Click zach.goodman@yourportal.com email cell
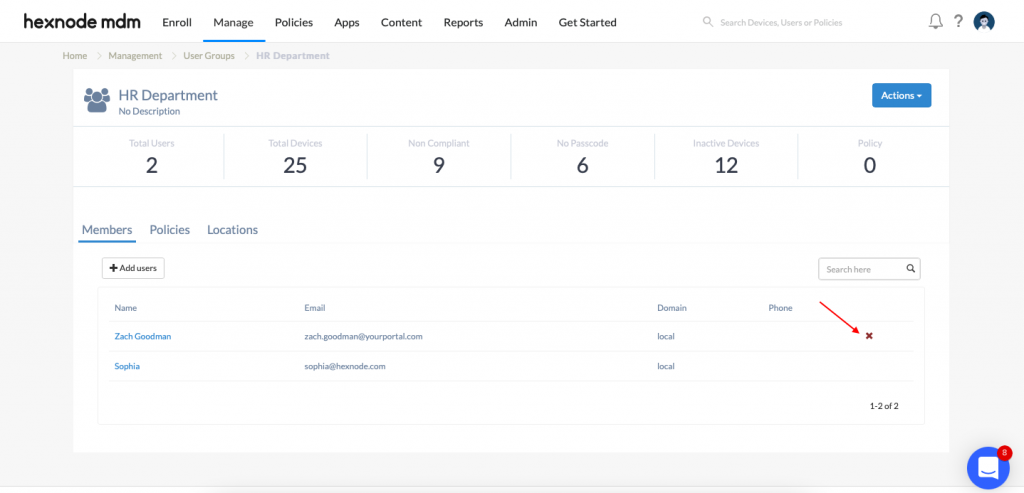 [364, 336]
